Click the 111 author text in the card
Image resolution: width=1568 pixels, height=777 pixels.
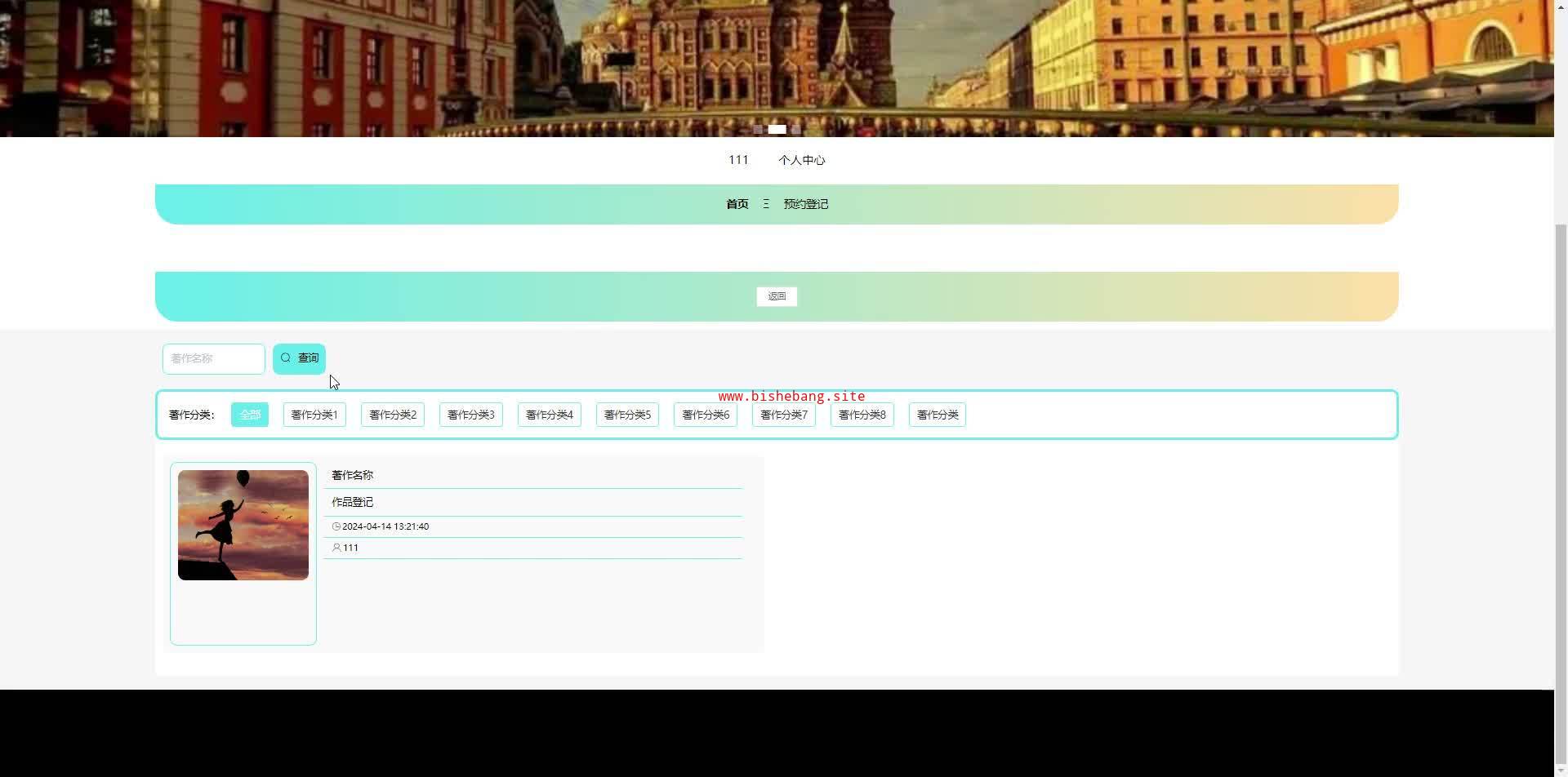click(351, 548)
